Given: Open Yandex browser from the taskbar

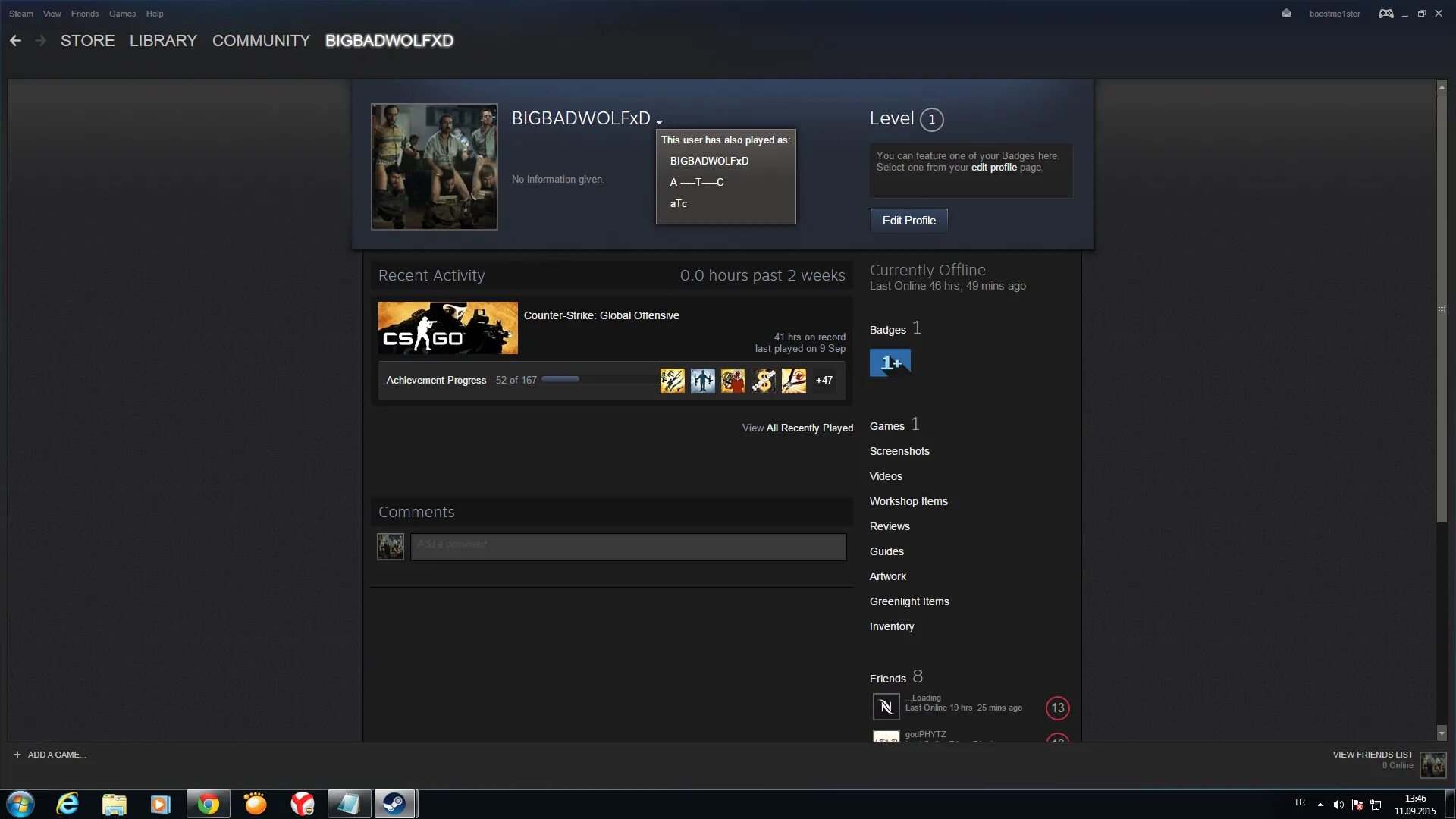Looking at the screenshot, I should pos(302,804).
